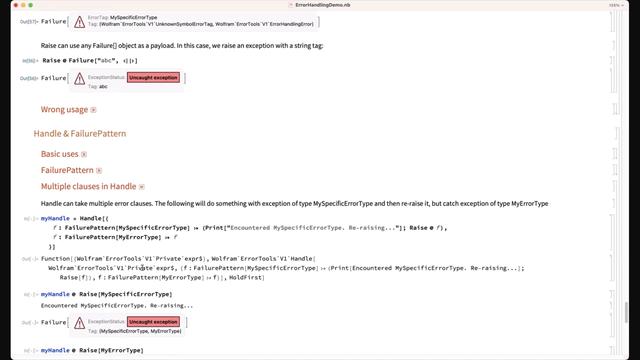The height and width of the screenshot is (360, 640).
Task: Select cell bracket of Handle & FailurePattern section
Action: pos(618,133)
